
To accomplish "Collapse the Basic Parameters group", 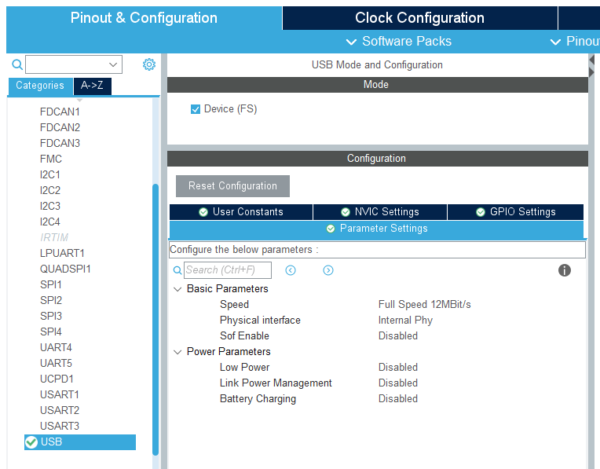I will click(x=177, y=289).
